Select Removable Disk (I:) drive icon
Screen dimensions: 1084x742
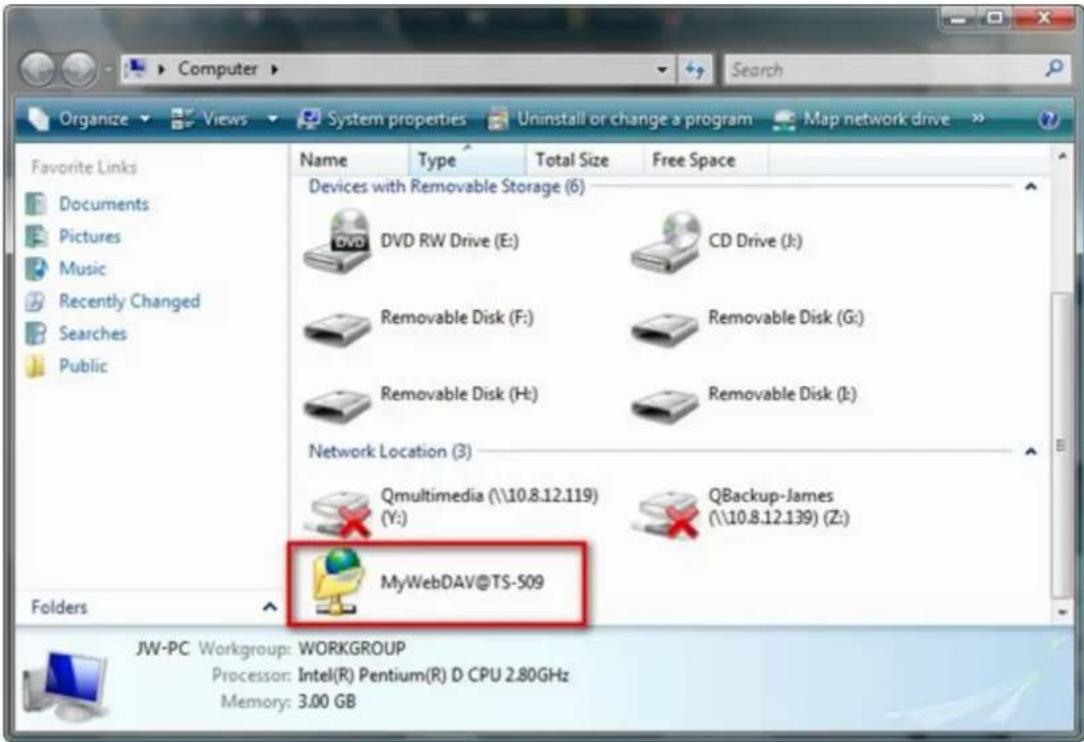pyautogui.click(x=664, y=405)
